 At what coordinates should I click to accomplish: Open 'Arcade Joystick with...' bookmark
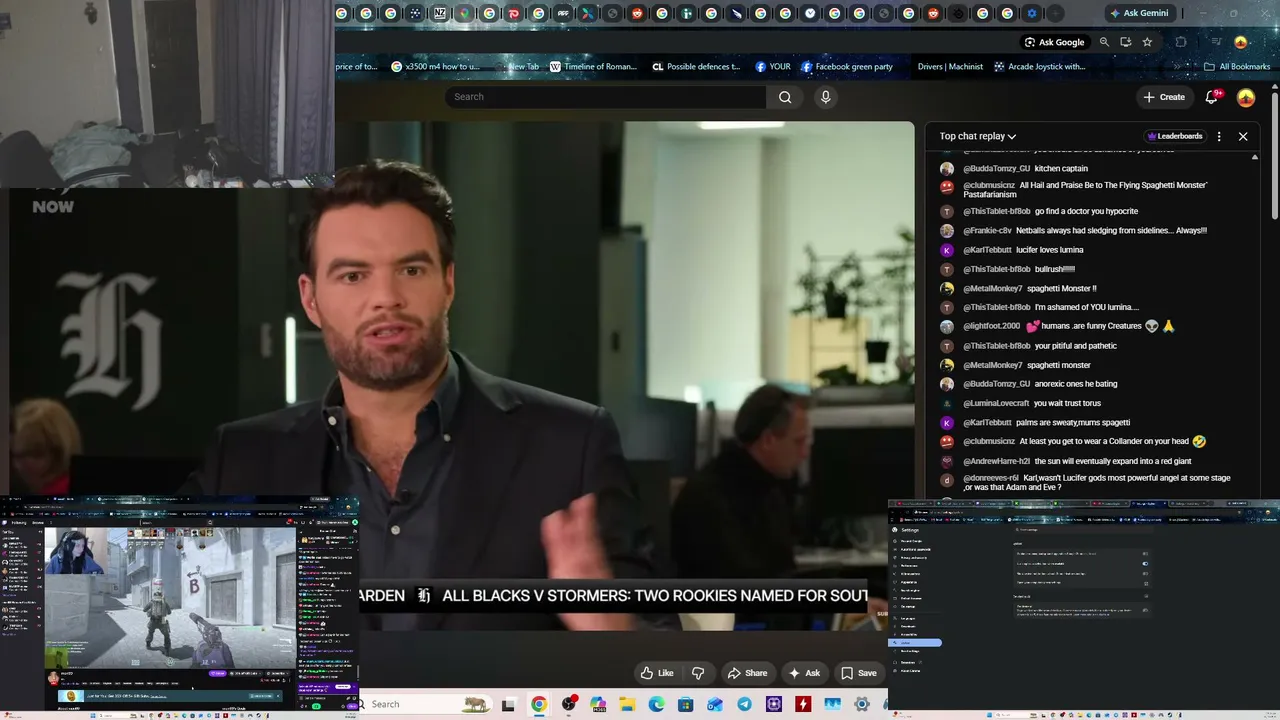pyautogui.click(x=1039, y=67)
